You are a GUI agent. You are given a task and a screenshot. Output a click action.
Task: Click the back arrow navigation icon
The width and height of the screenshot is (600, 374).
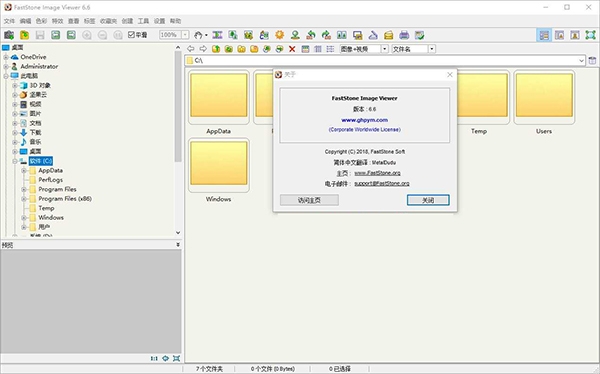[x=191, y=49]
